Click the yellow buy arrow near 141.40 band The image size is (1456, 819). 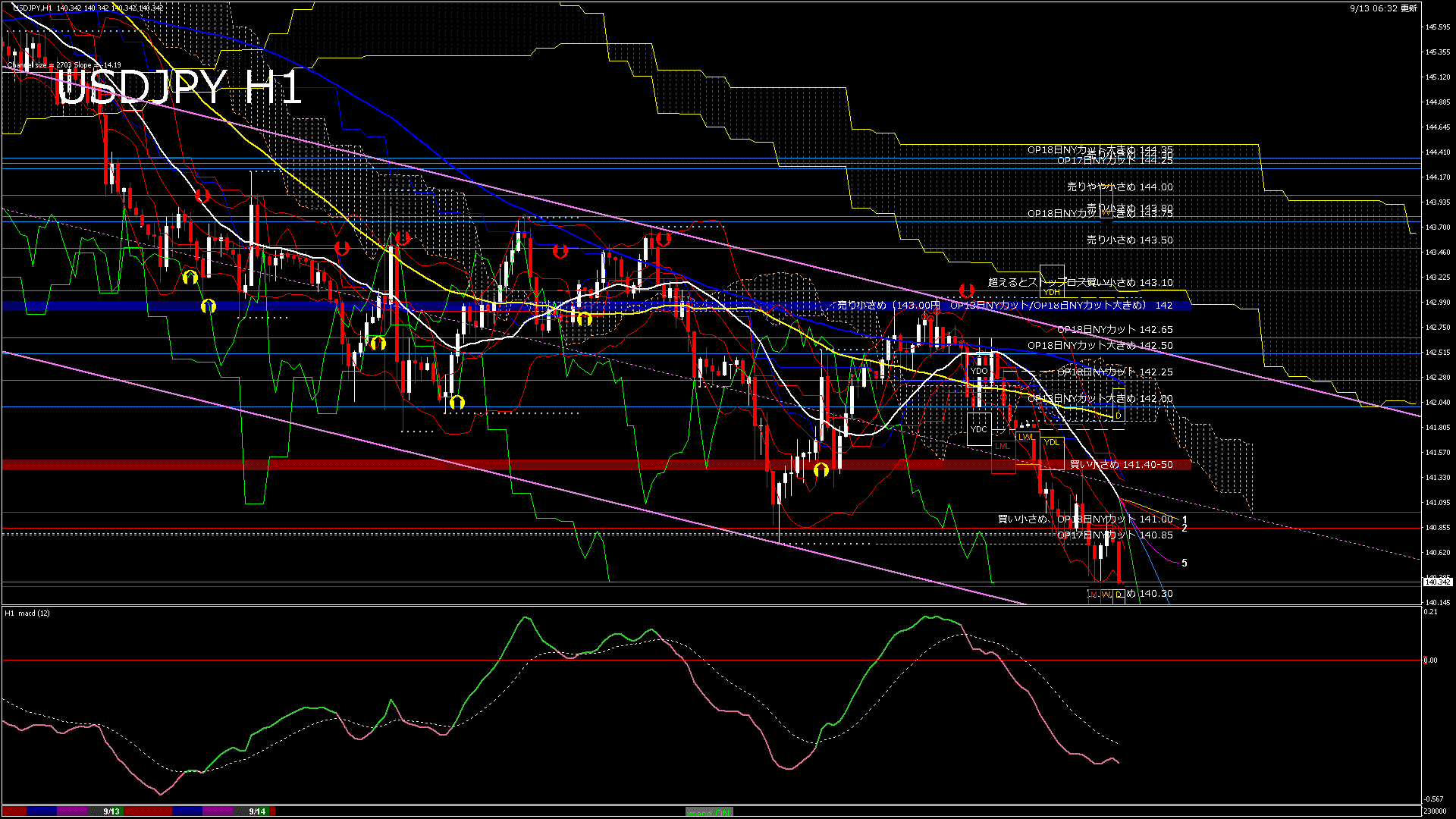click(x=821, y=470)
